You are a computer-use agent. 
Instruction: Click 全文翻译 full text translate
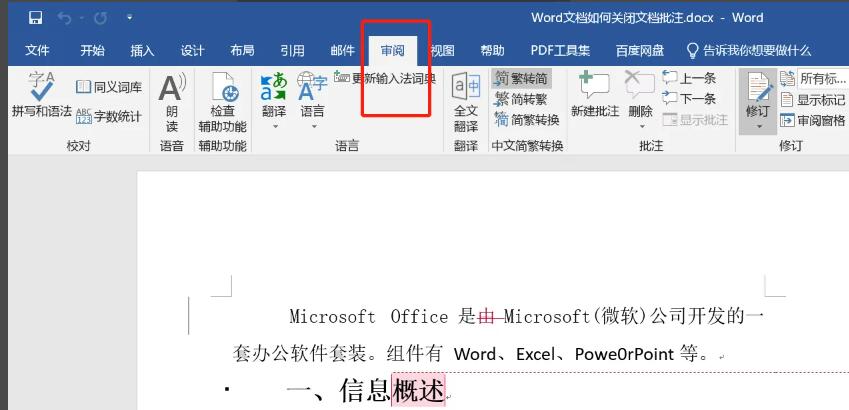[466, 103]
